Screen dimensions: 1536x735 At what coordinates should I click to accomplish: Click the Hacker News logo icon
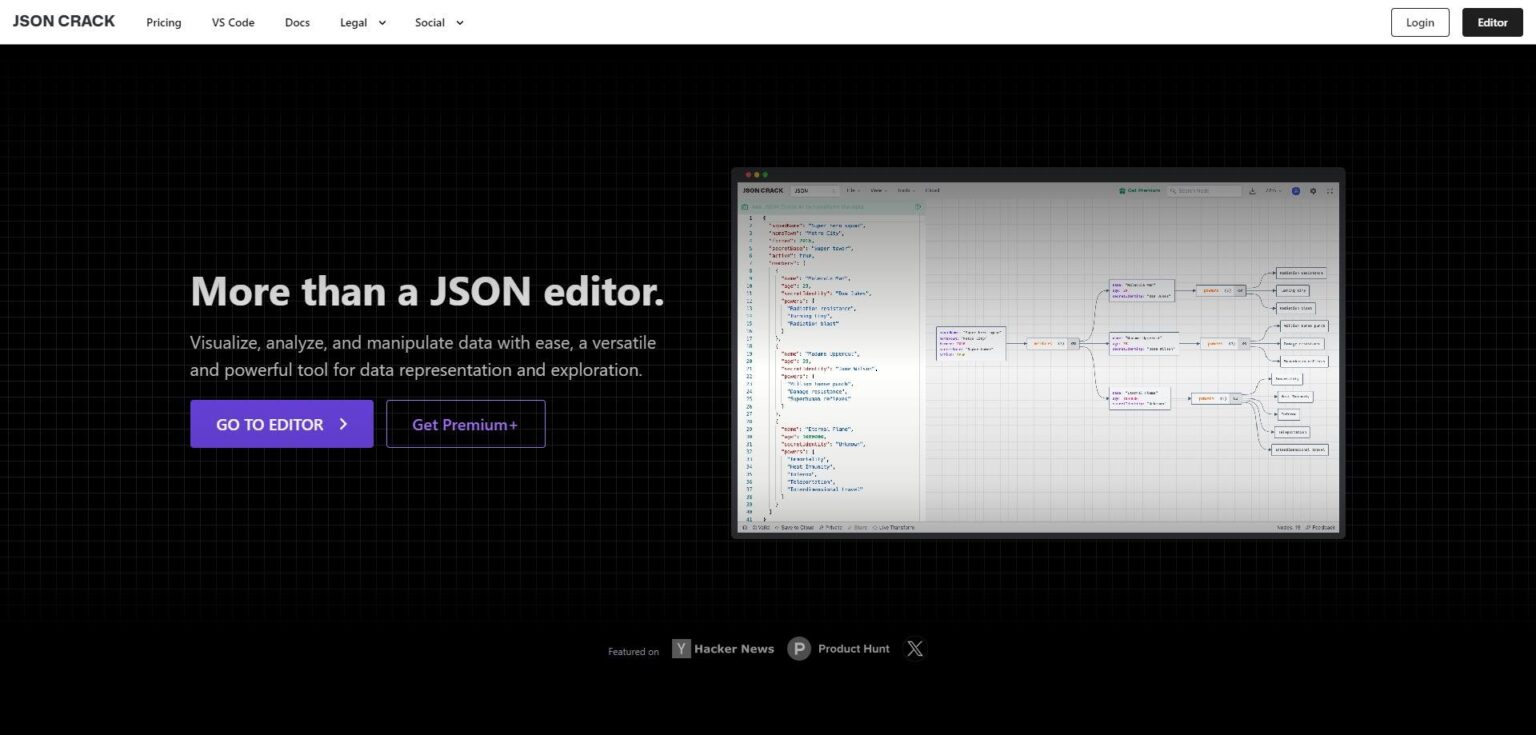click(x=681, y=648)
